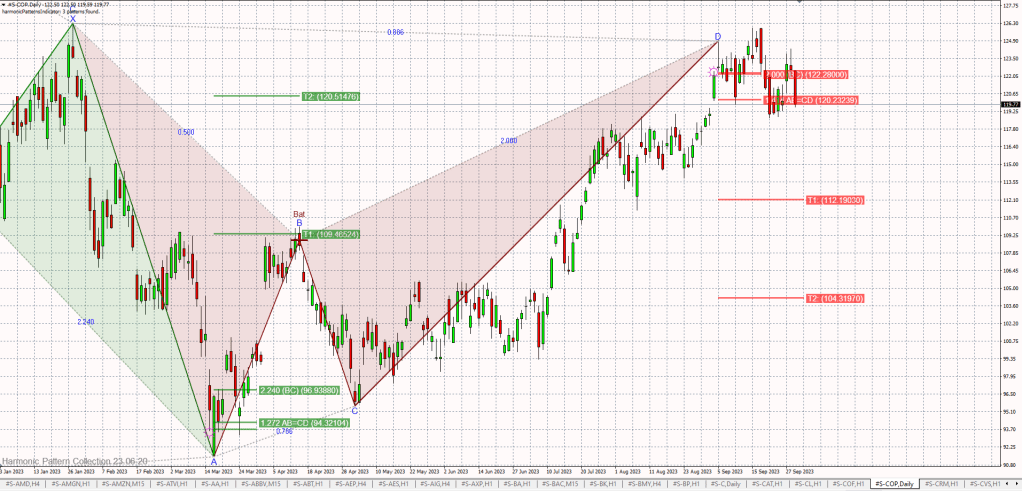Switch to the #S-AMD,H4 chart tab
This screenshot has height=491, width=1022.
pyautogui.click(x=21, y=484)
